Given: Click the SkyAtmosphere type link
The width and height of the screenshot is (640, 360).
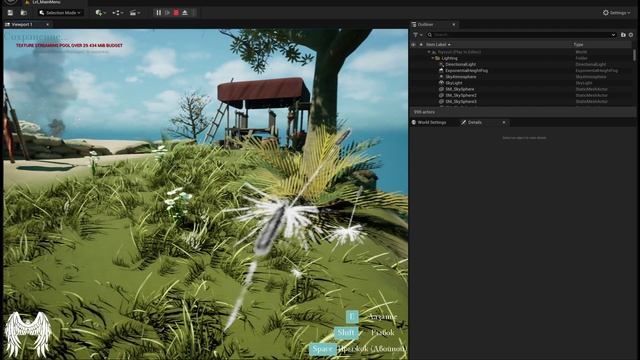Looking at the screenshot, I should [x=591, y=77].
